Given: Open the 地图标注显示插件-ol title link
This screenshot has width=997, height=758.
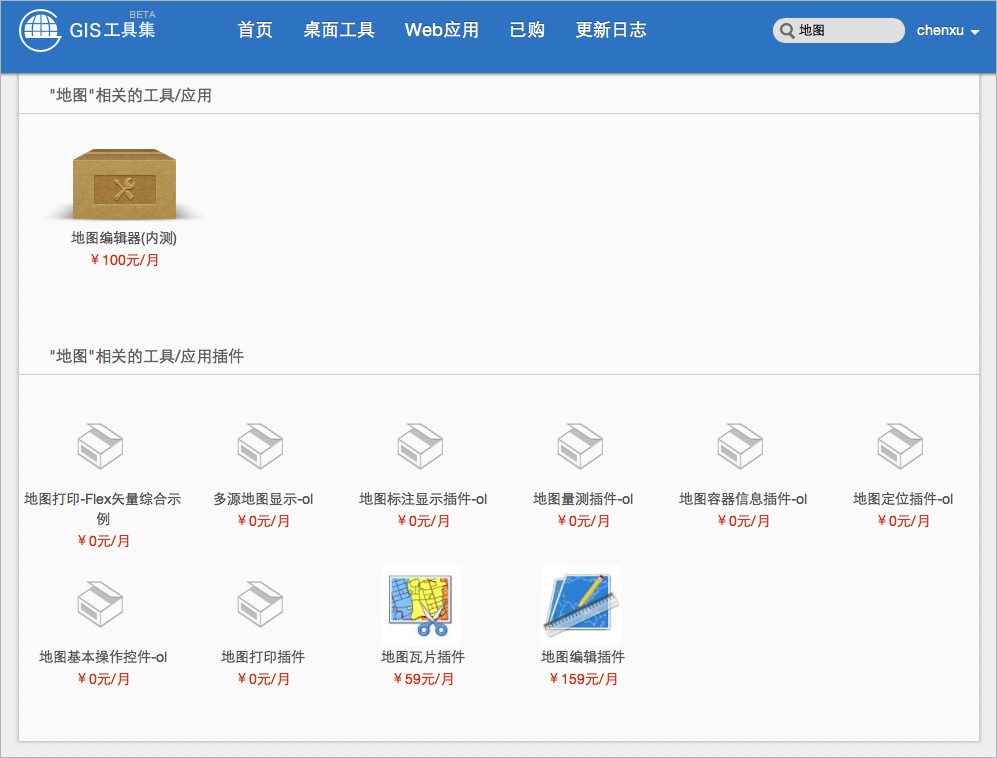Looking at the screenshot, I should (x=423, y=499).
